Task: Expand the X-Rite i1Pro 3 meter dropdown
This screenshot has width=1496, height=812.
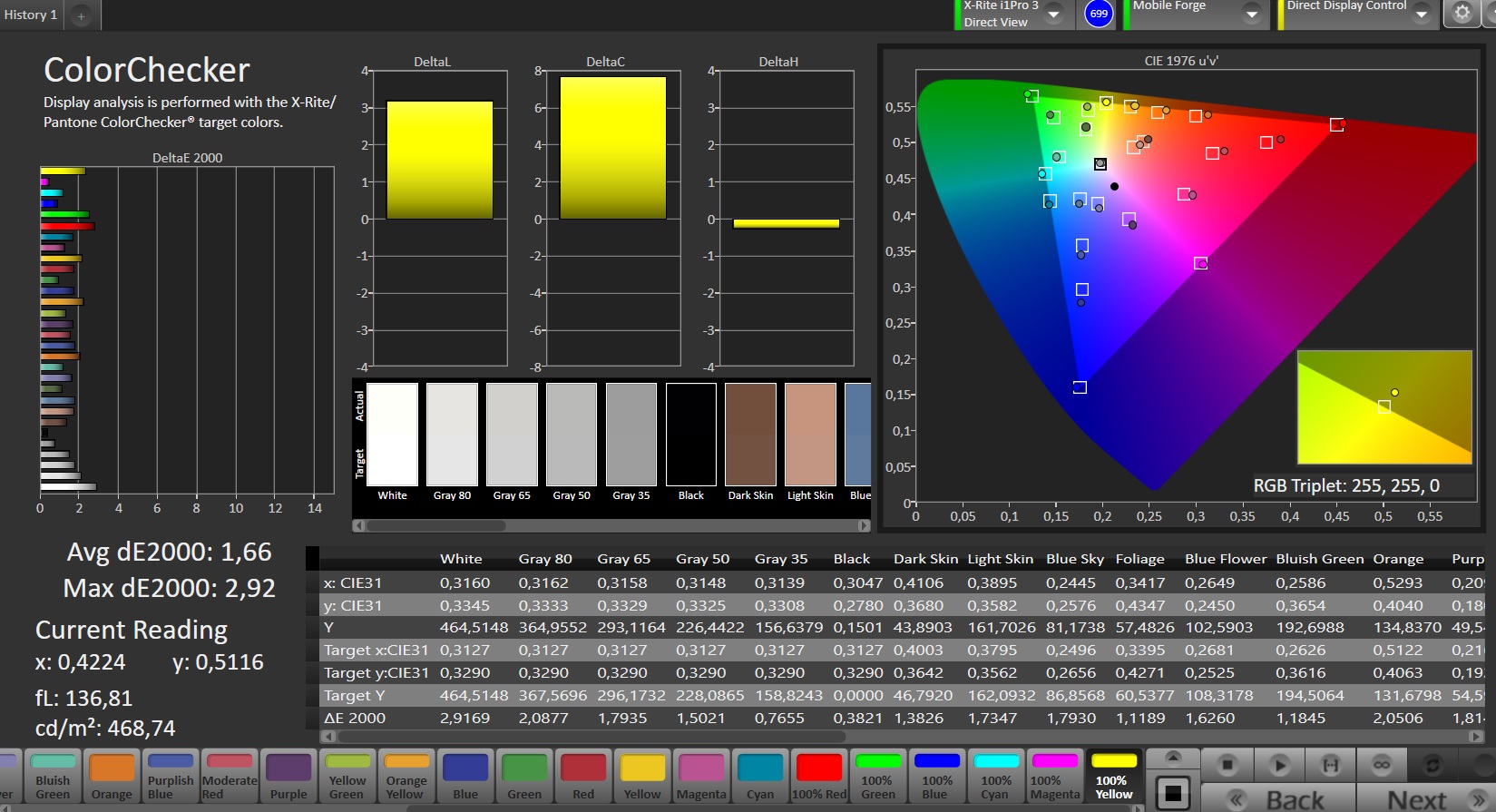Action: 1054,15
